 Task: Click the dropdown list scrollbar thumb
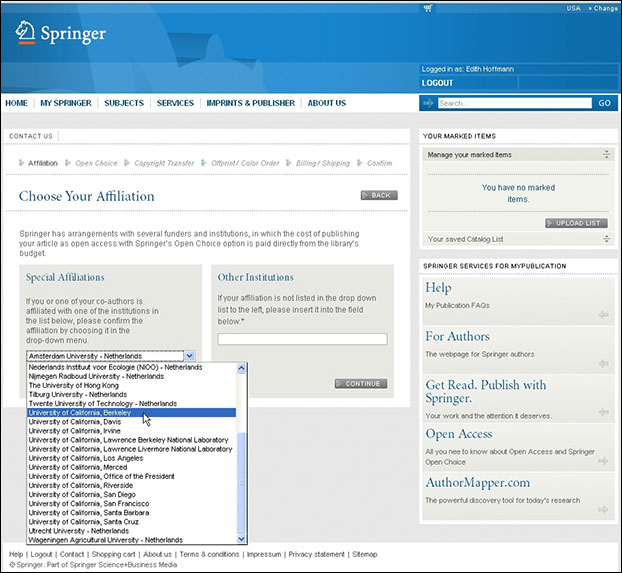click(241, 483)
